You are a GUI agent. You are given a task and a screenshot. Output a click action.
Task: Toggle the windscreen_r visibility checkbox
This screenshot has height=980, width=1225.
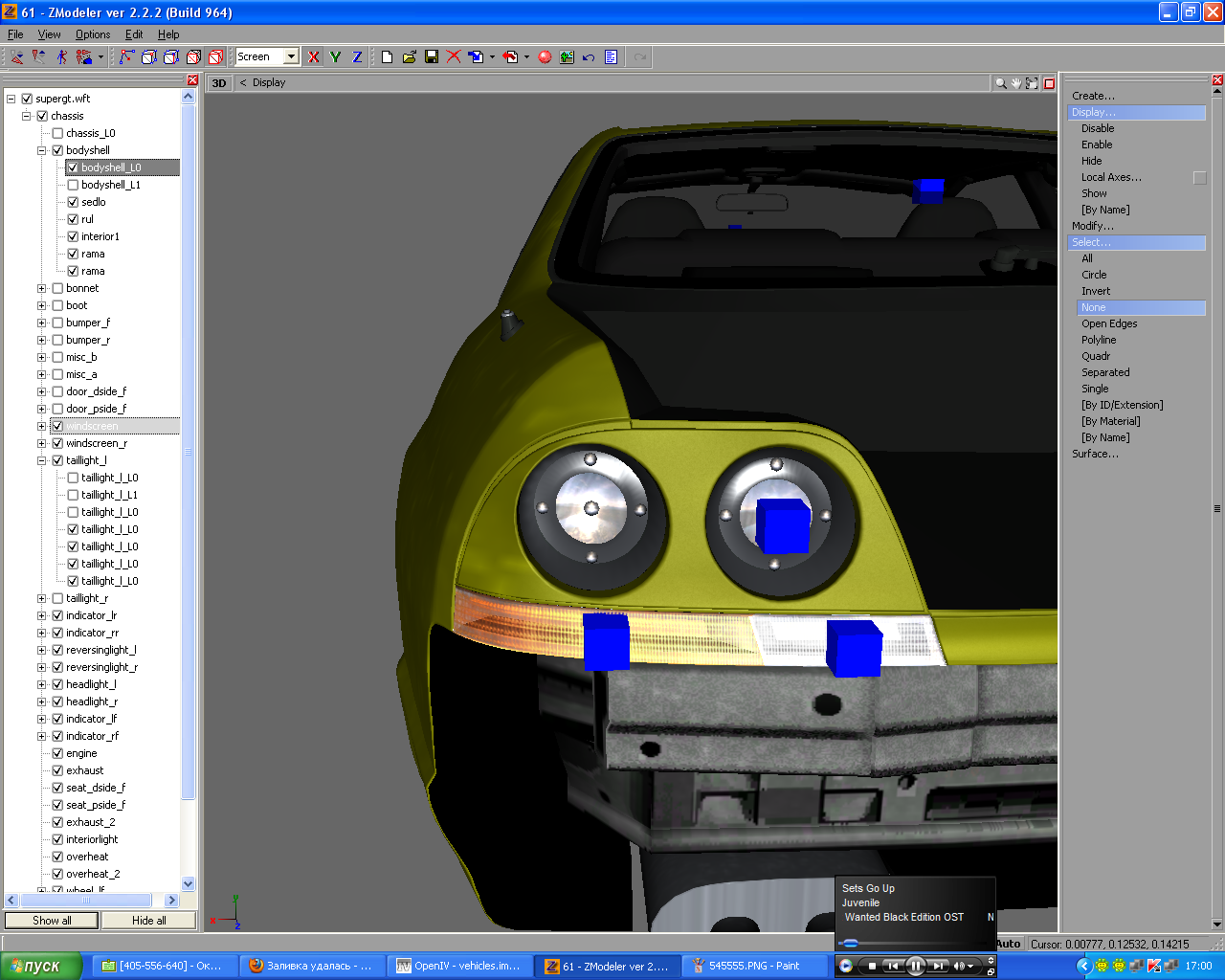pyautogui.click(x=57, y=443)
